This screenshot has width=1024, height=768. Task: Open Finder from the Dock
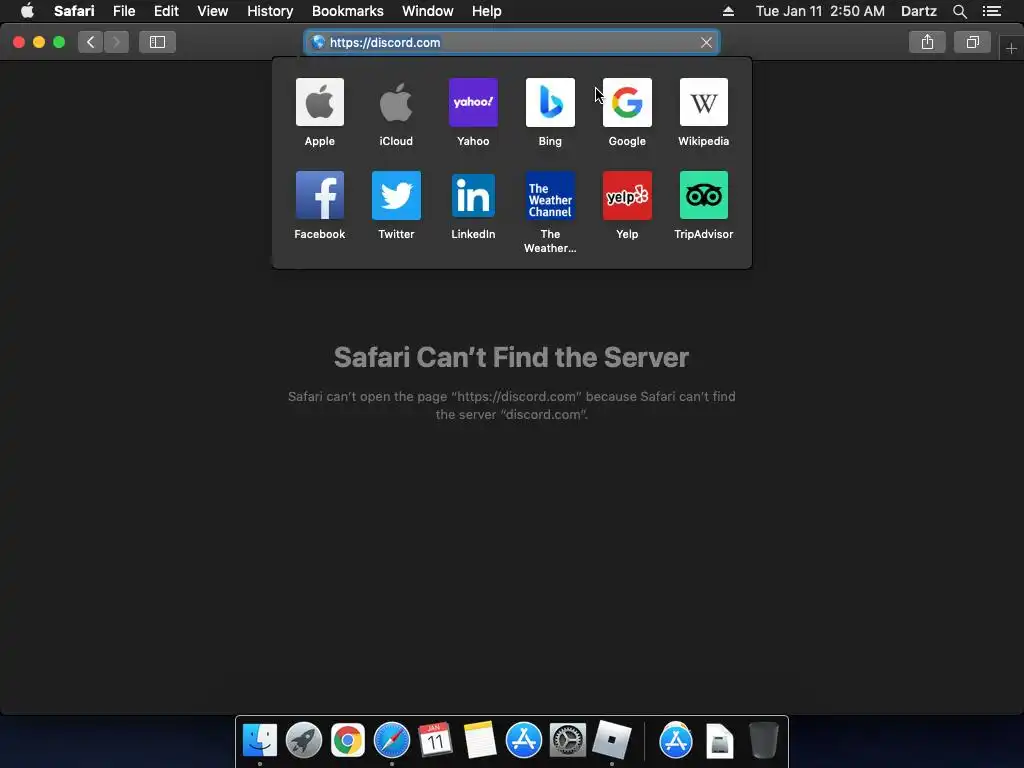coord(260,741)
